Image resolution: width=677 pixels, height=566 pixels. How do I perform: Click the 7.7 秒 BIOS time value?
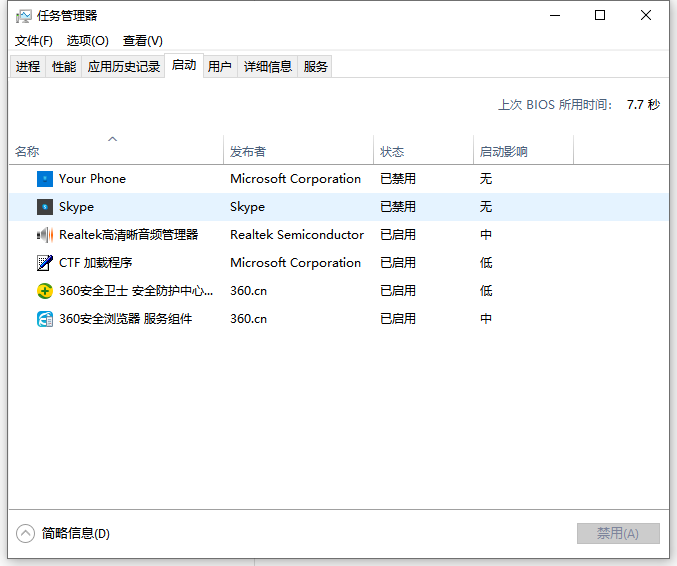[x=643, y=105]
